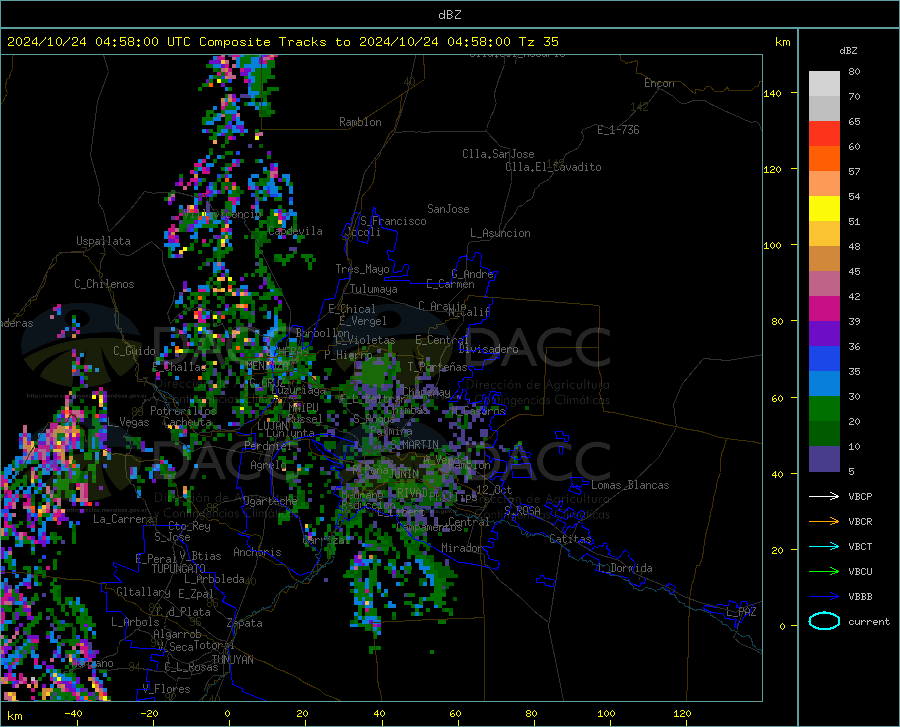This screenshot has width=900, height=727.
Task: Click the TUPUNGATO label
Action: [x=179, y=569]
